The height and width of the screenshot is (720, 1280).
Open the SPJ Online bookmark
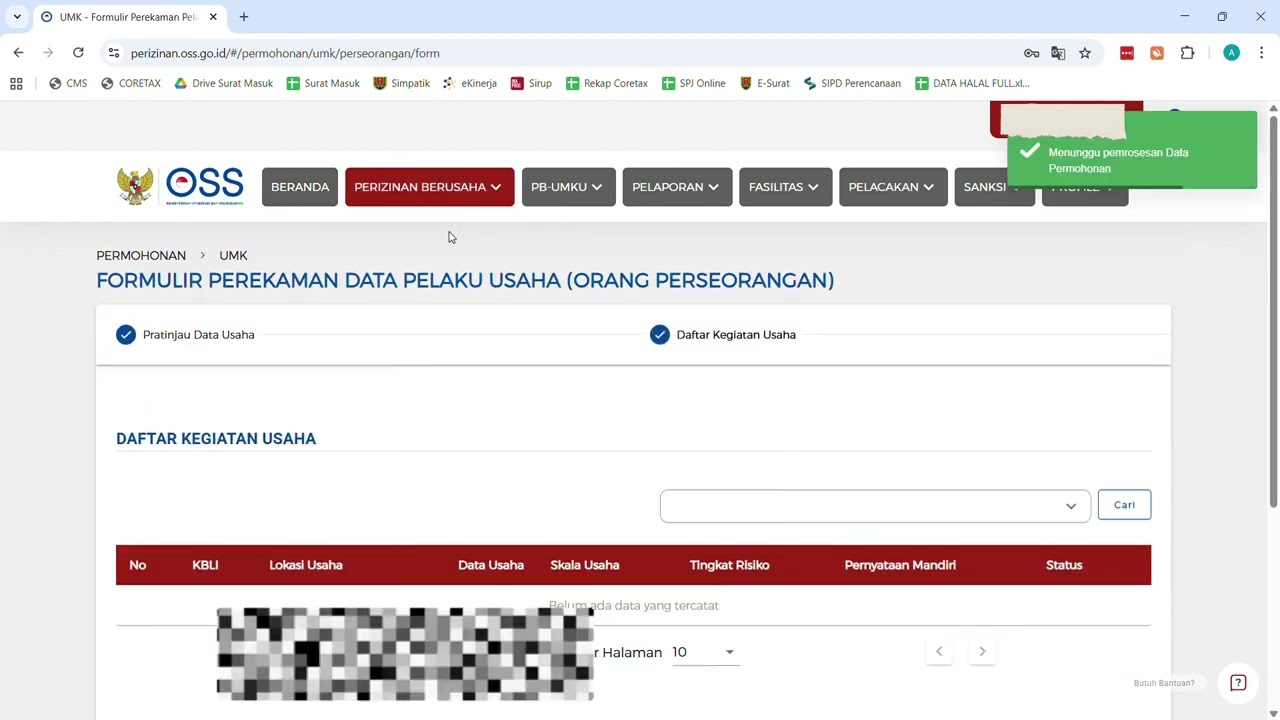(x=694, y=83)
